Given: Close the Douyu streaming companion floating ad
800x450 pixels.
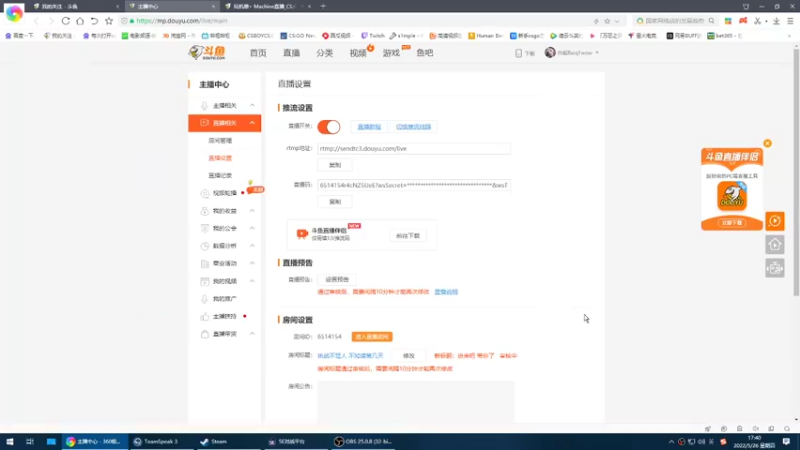Looking at the screenshot, I should coord(767,143).
